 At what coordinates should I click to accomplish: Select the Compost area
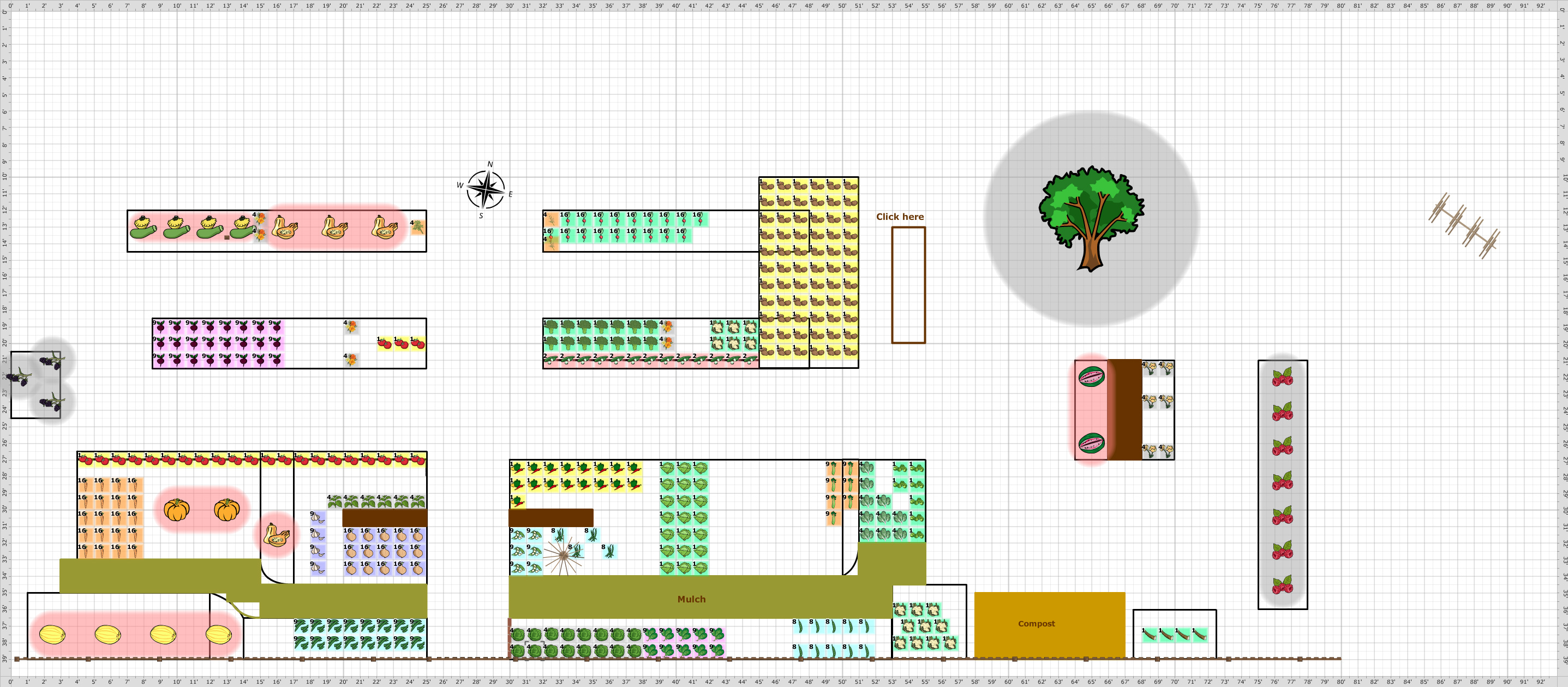[x=1049, y=624]
